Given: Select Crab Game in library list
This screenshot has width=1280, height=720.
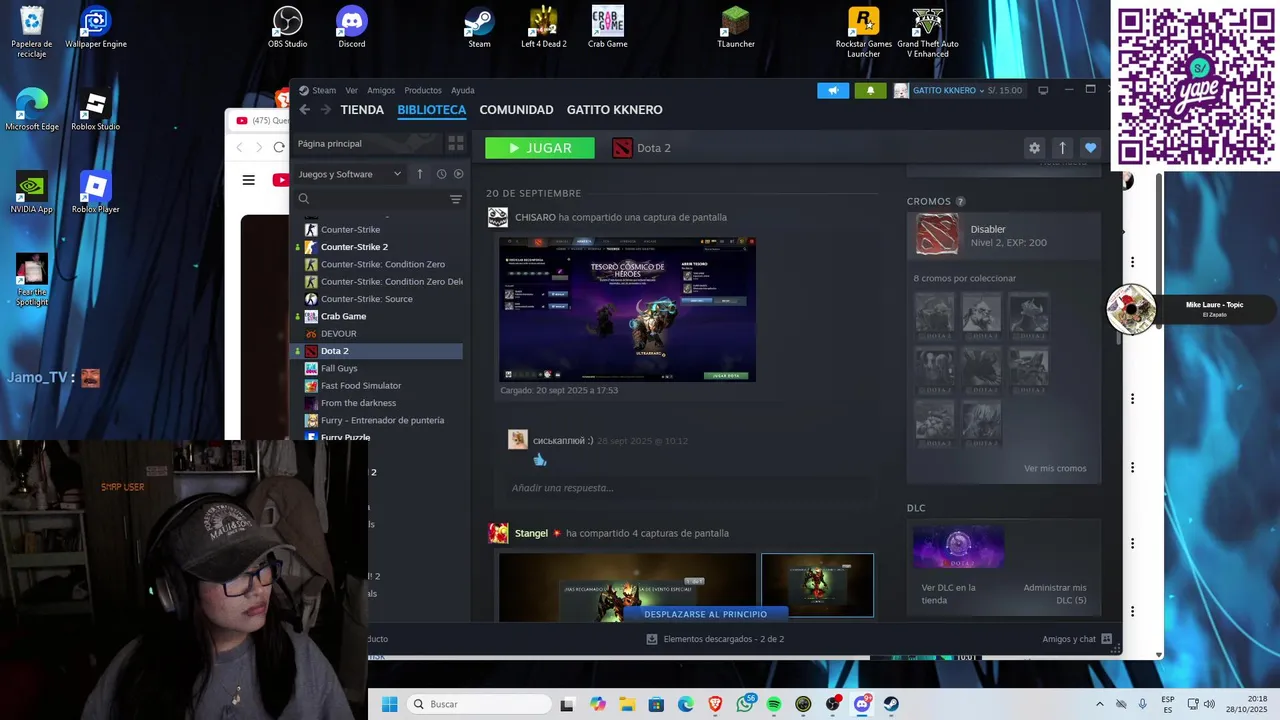Looking at the screenshot, I should [343, 316].
